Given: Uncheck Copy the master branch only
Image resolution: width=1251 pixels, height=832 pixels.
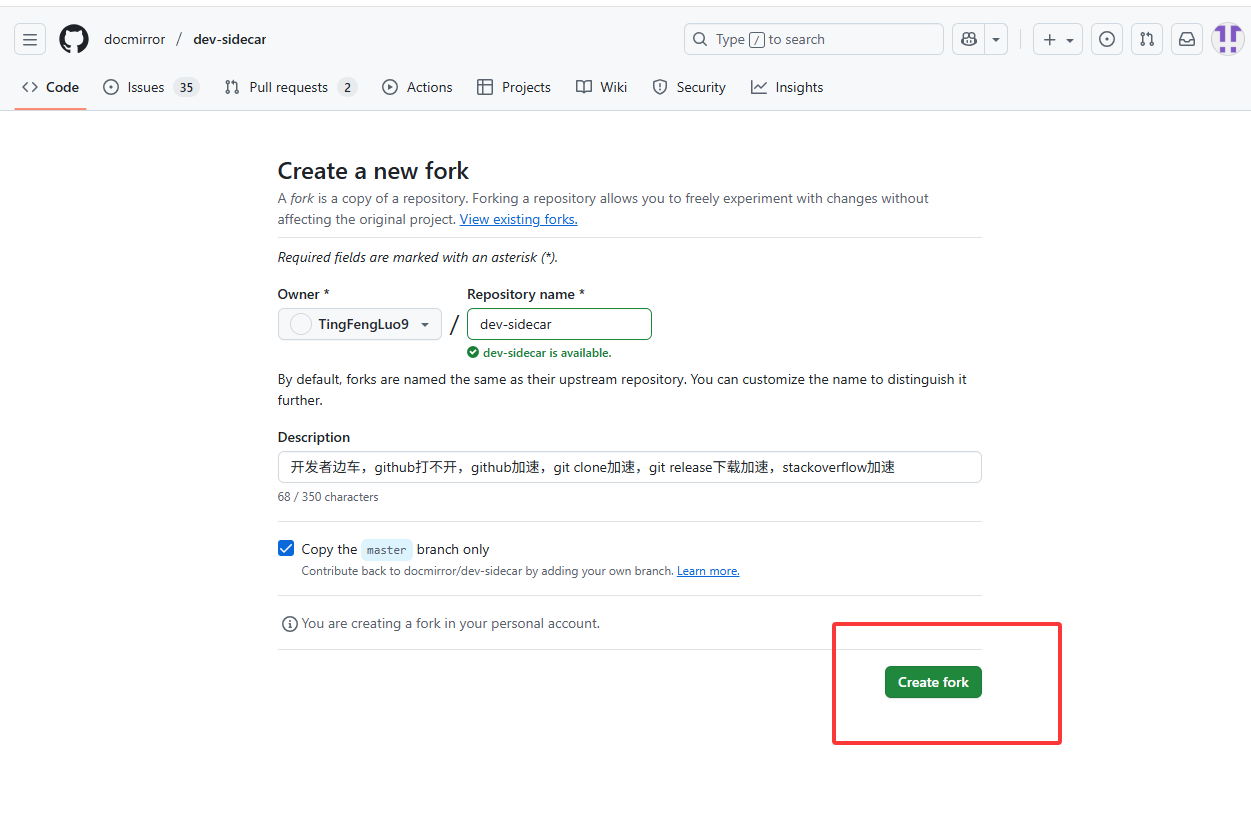Looking at the screenshot, I should tap(286, 549).
